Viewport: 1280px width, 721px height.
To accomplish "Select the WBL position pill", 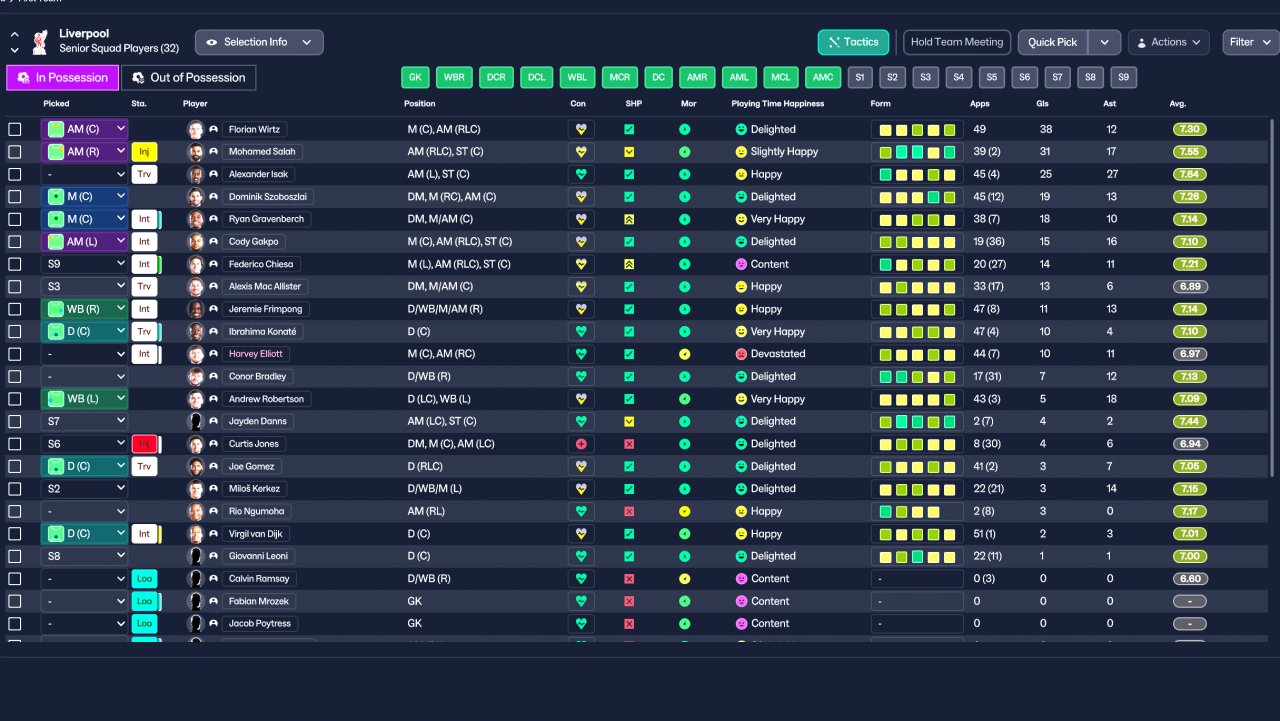I will coord(576,77).
